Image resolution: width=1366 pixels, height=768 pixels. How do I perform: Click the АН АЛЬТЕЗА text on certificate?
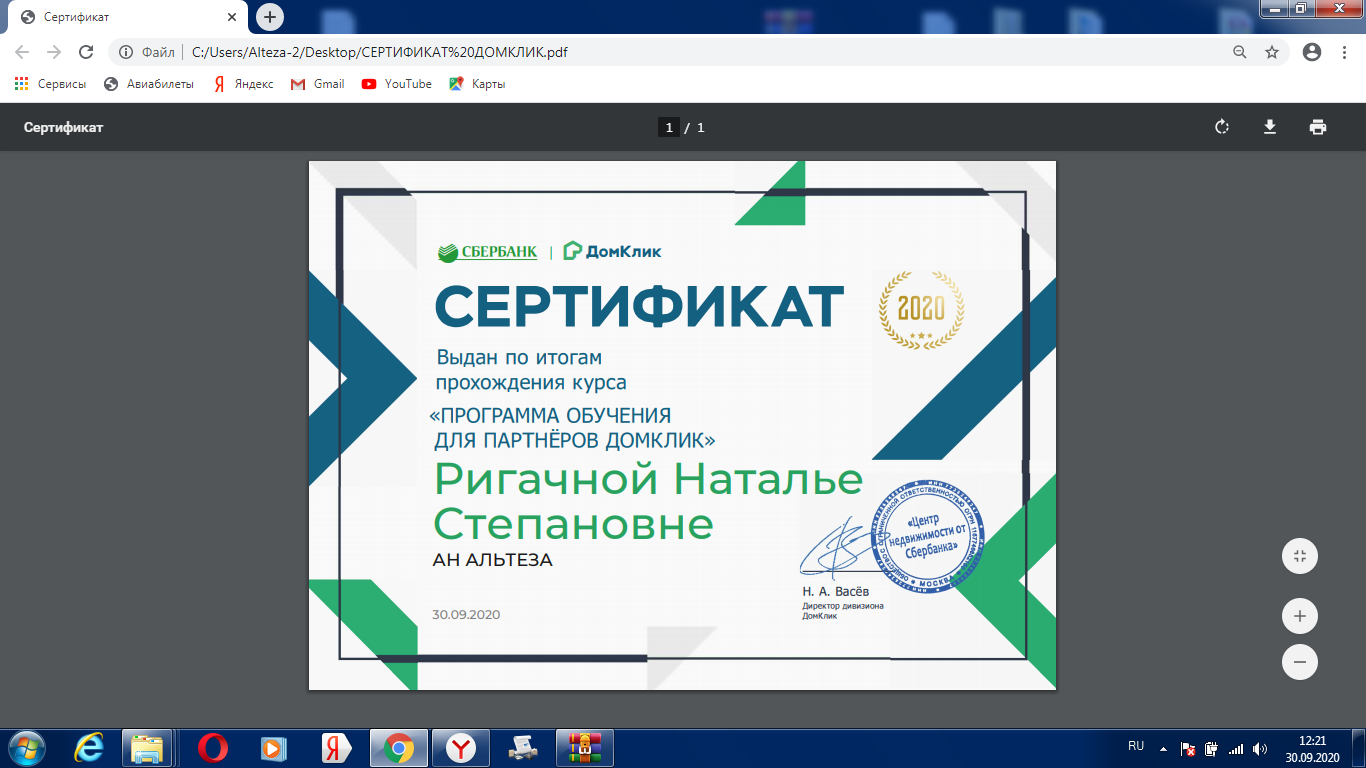[493, 560]
